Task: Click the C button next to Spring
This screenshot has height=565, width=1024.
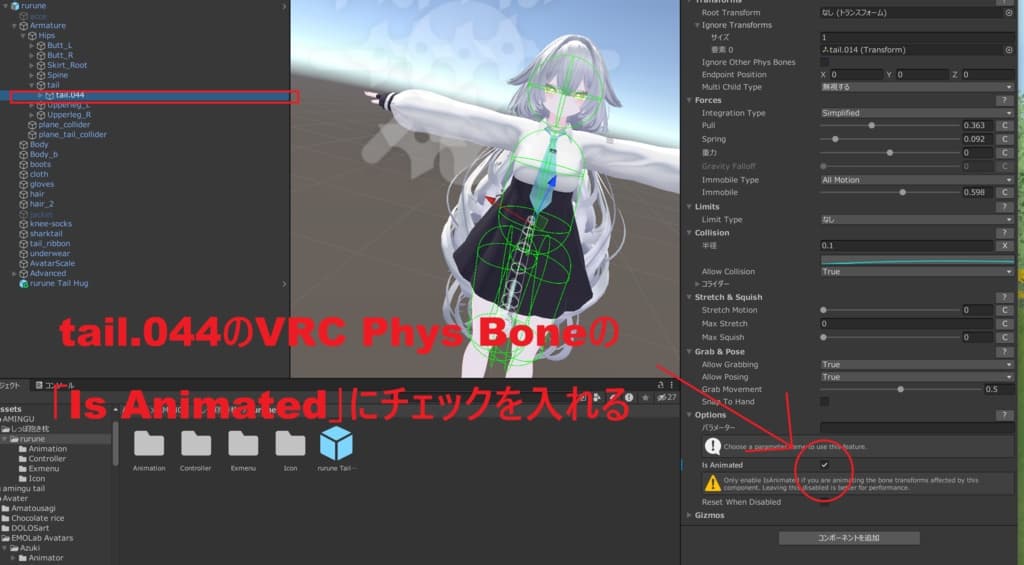Action: 1004,139
